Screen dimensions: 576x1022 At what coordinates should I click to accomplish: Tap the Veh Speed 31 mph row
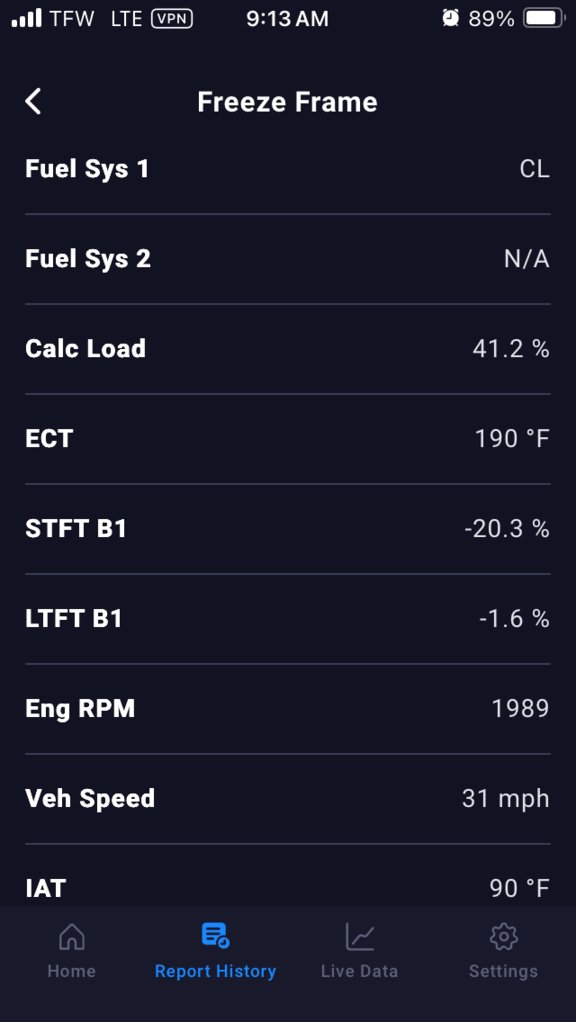click(287, 798)
